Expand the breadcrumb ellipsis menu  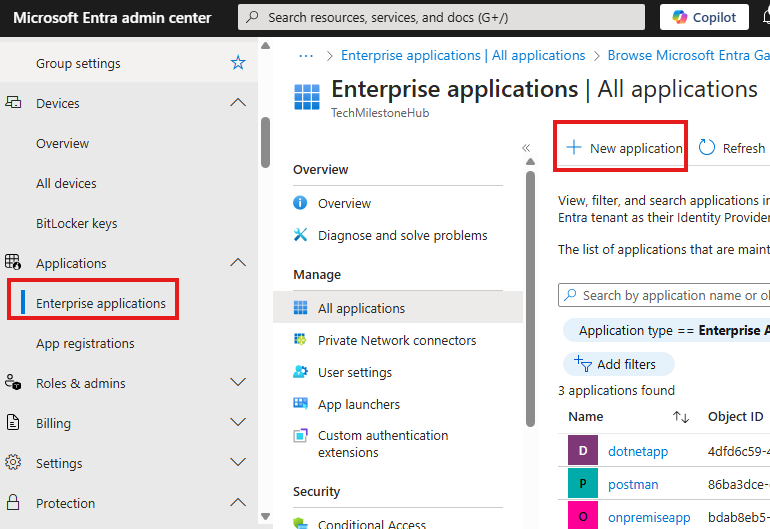306,56
